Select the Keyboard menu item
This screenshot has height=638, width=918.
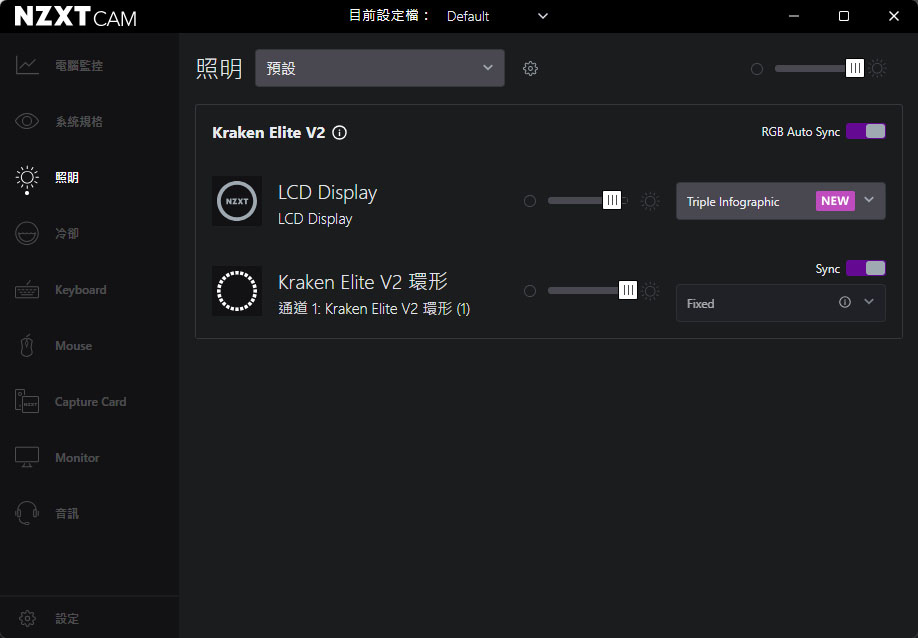point(81,290)
